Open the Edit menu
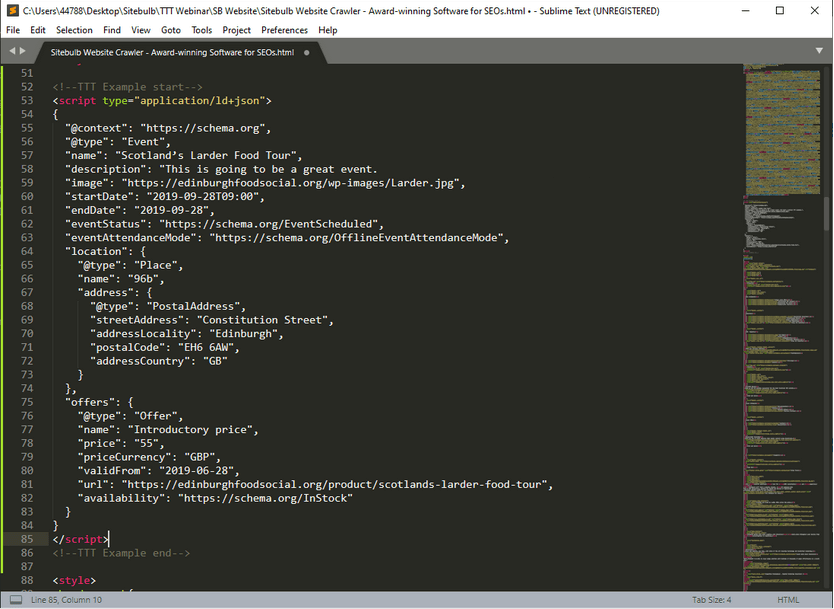The image size is (834, 609). 38,30
